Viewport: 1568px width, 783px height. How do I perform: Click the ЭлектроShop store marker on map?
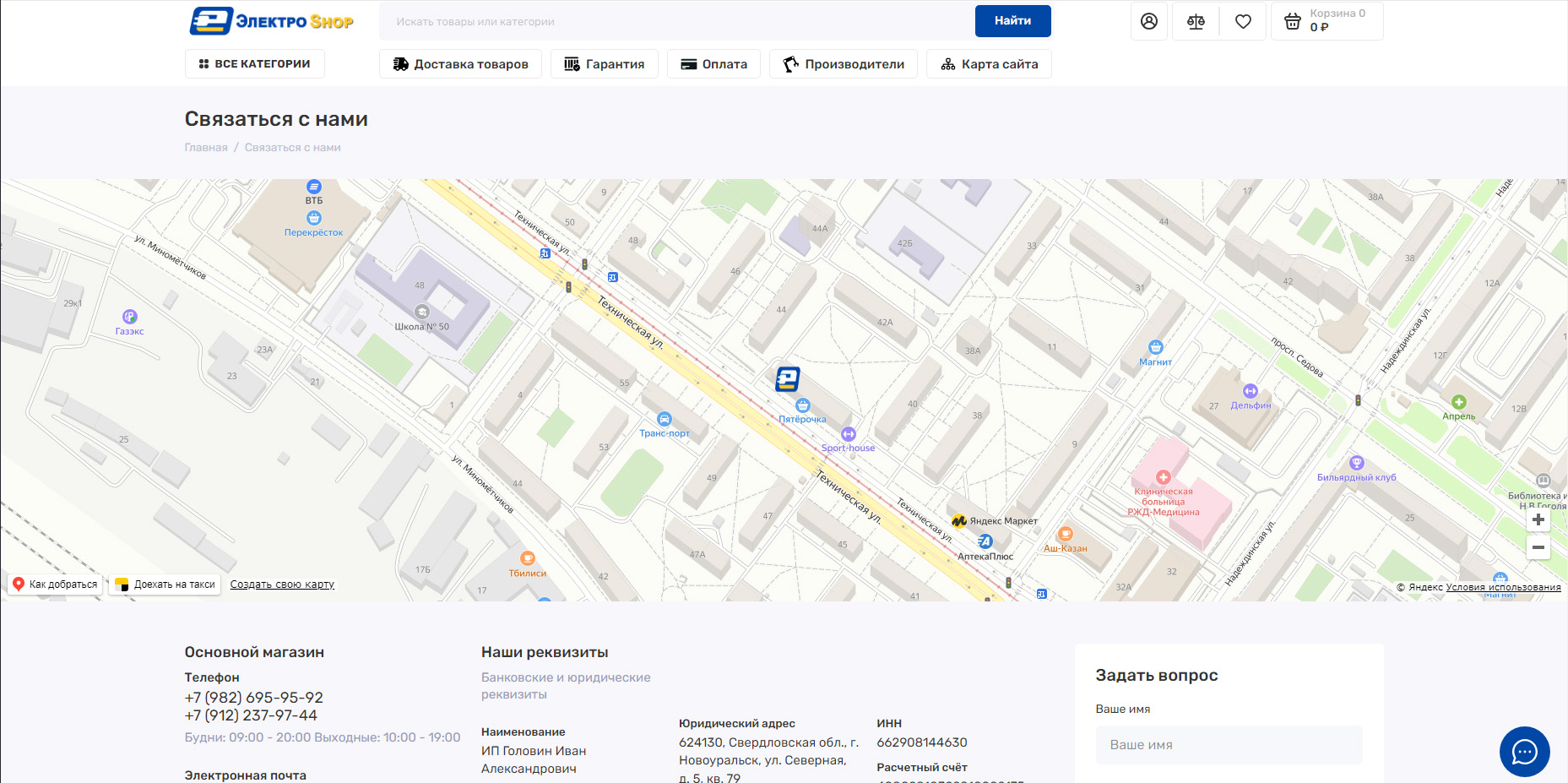coord(788,378)
